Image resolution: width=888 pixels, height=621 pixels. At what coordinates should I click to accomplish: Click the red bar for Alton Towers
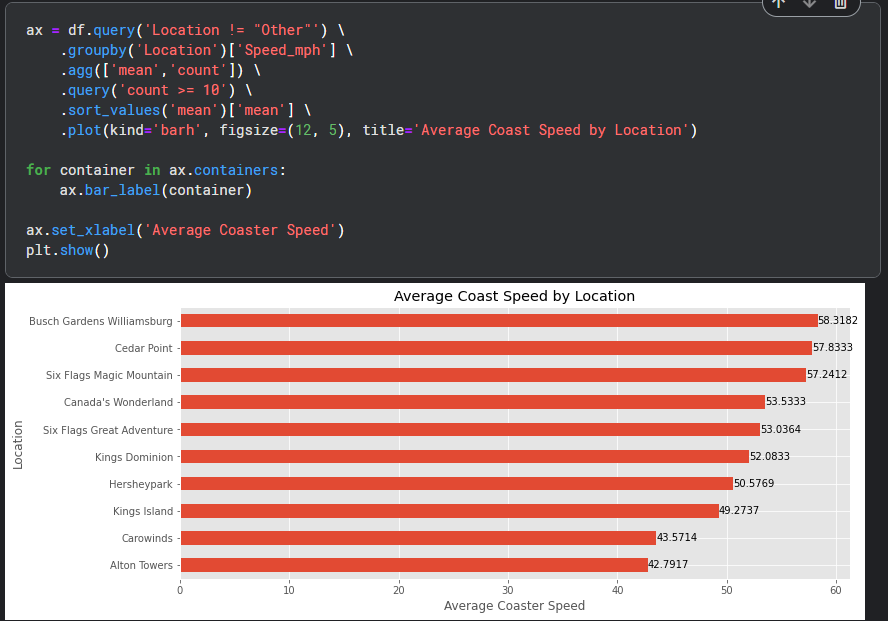[415, 565]
